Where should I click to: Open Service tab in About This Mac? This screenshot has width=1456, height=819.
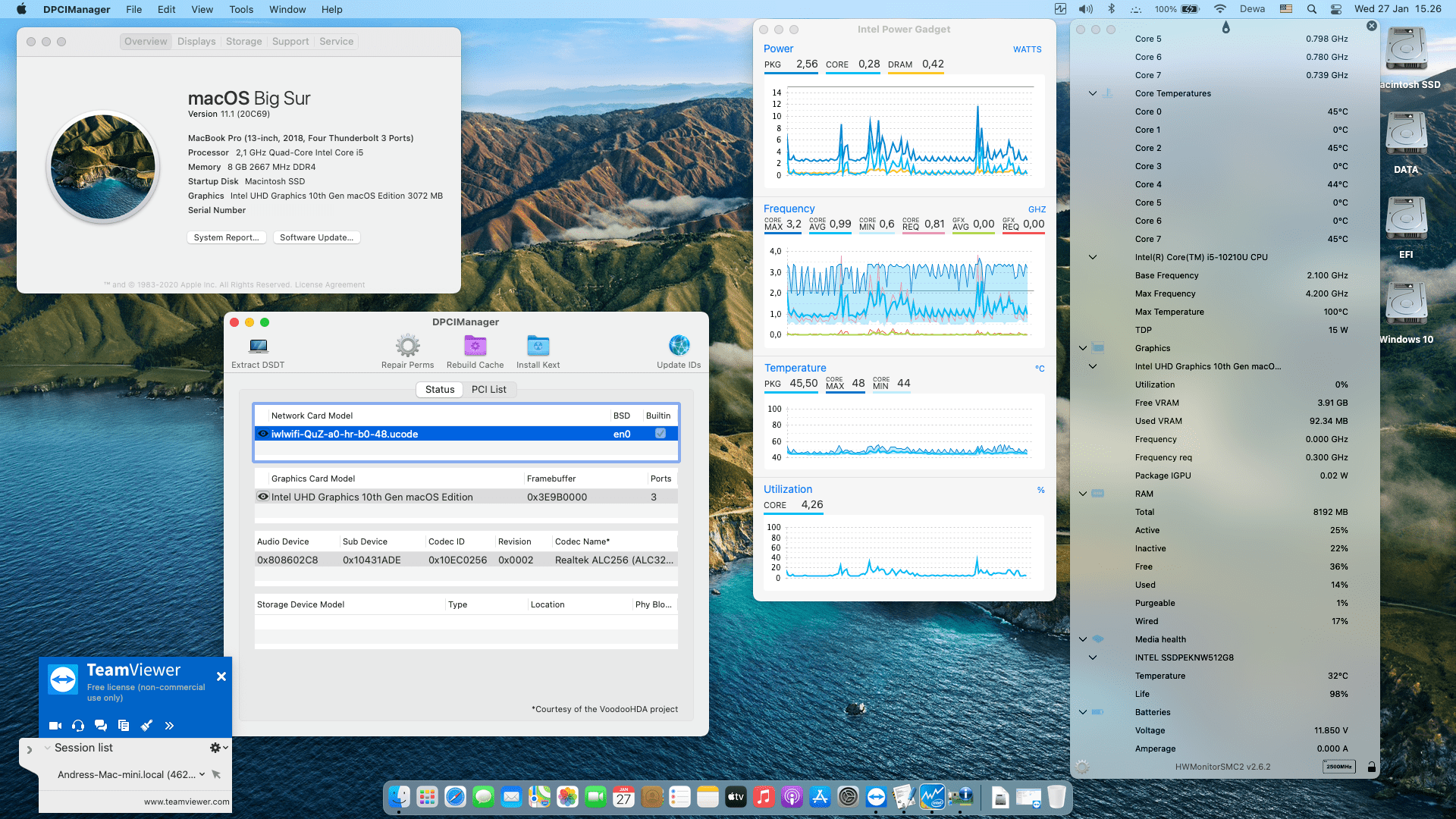(x=336, y=42)
